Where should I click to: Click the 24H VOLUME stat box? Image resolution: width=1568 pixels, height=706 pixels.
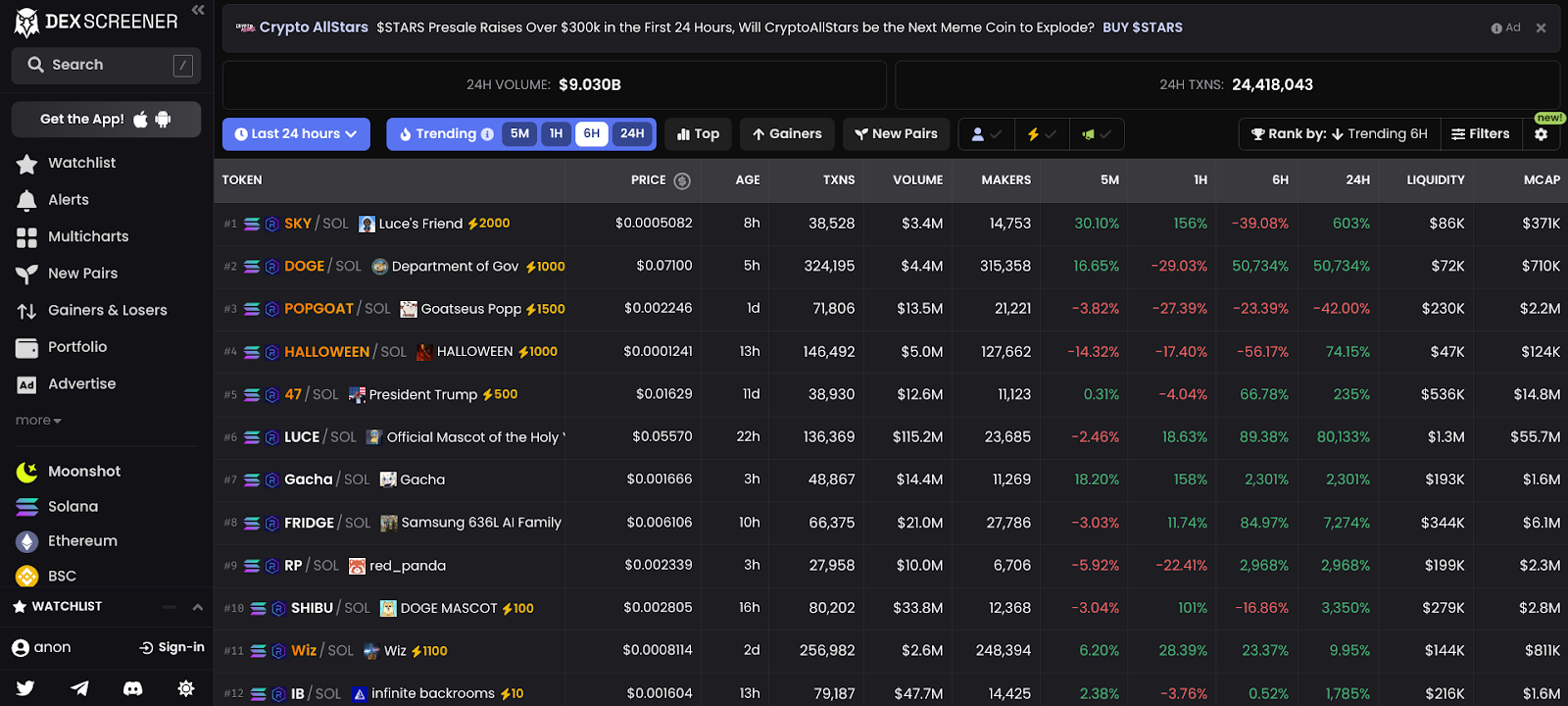tap(555, 85)
